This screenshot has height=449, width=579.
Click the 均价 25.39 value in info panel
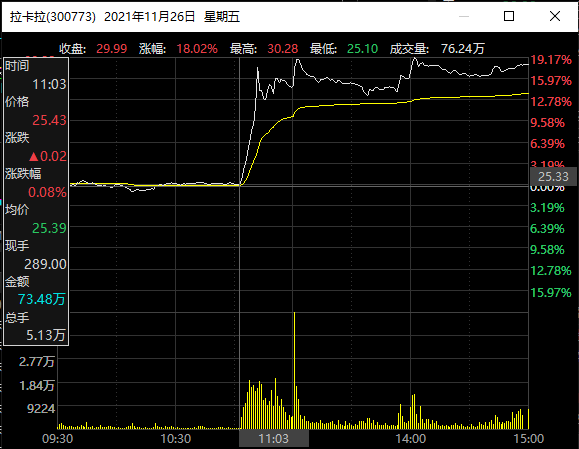tap(49, 228)
